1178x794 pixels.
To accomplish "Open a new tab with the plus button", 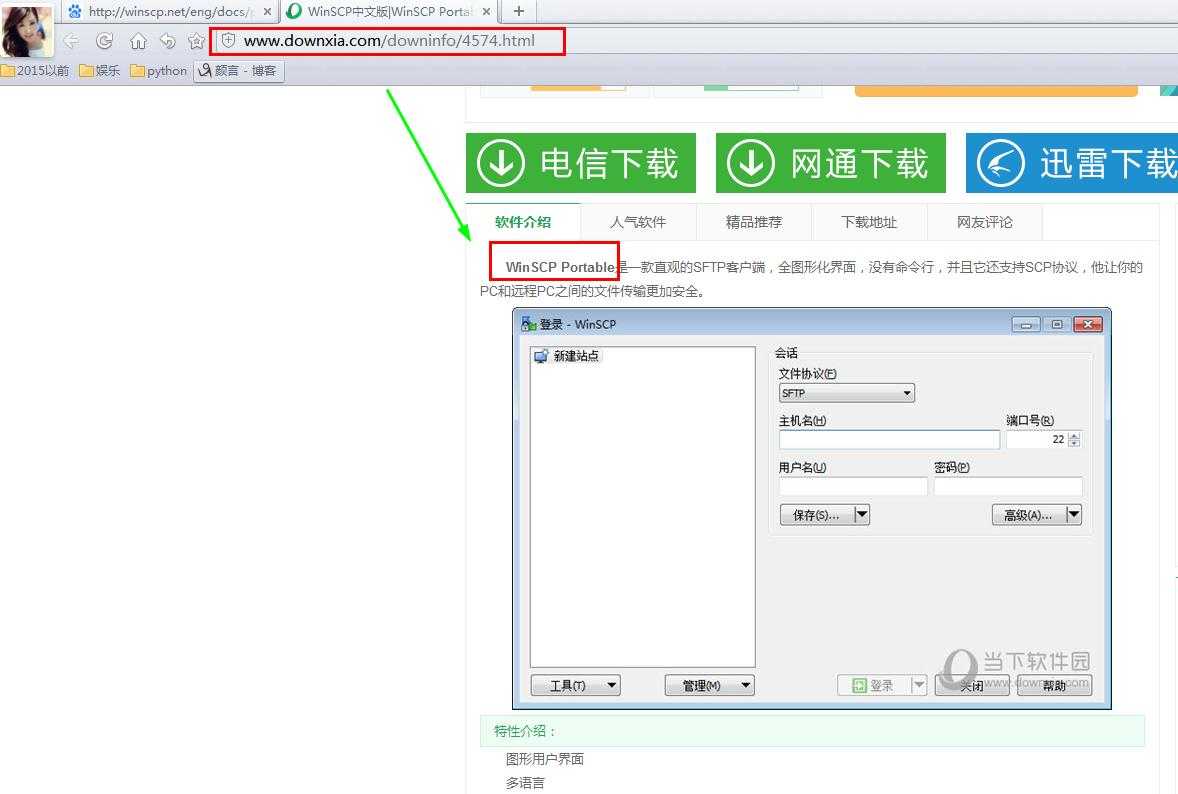I will coord(518,11).
